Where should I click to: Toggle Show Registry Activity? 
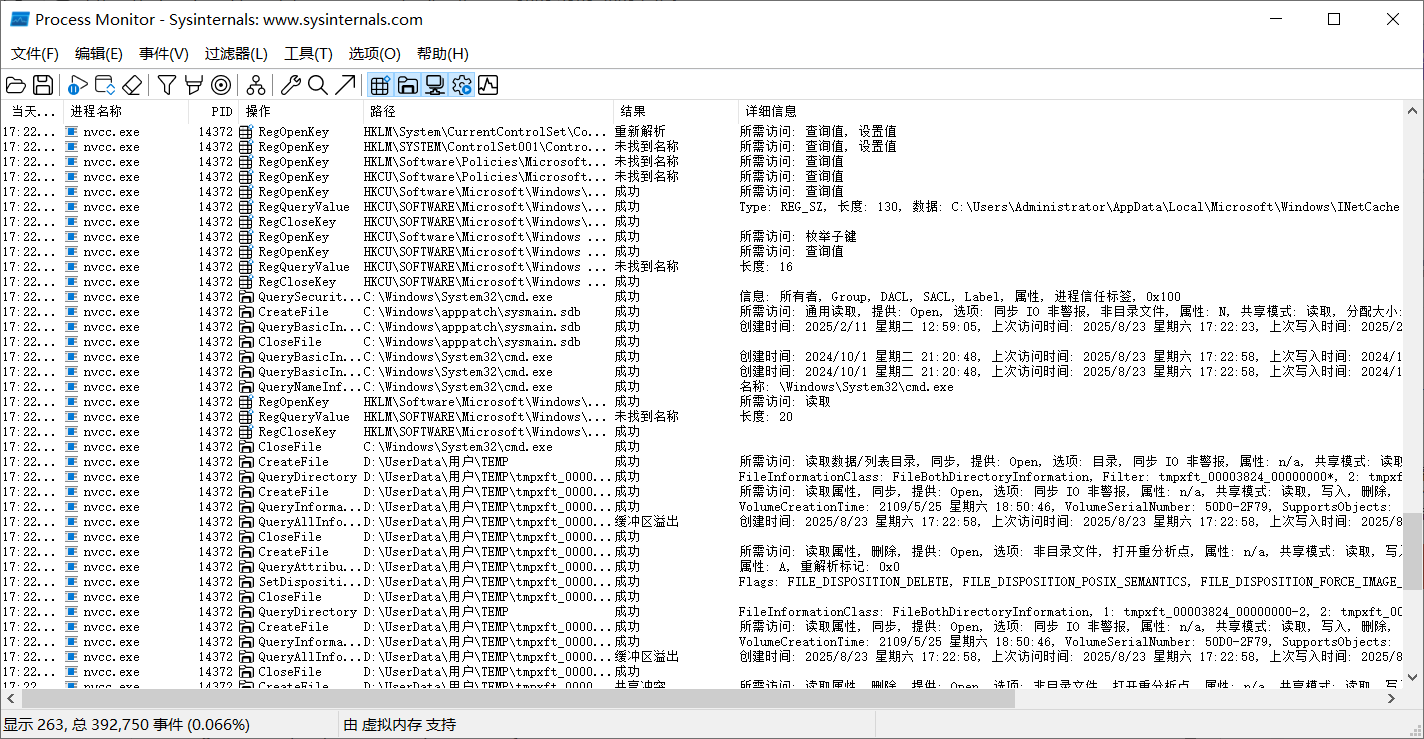click(380, 85)
